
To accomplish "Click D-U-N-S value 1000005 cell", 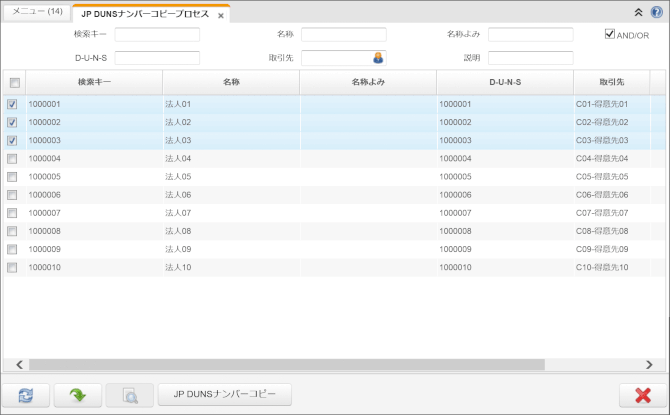I will 505,177.
